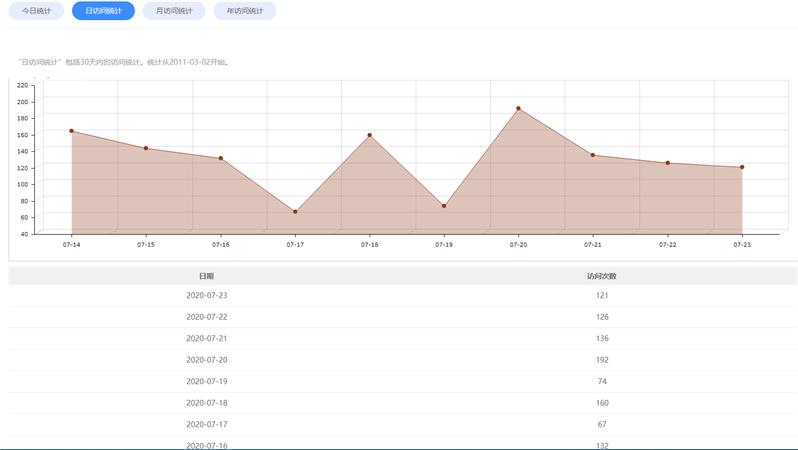Image resolution: width=798 pixels, height=450 pixels.
Task: Click the last chart point at 07-23
Action: coord(742,167)
